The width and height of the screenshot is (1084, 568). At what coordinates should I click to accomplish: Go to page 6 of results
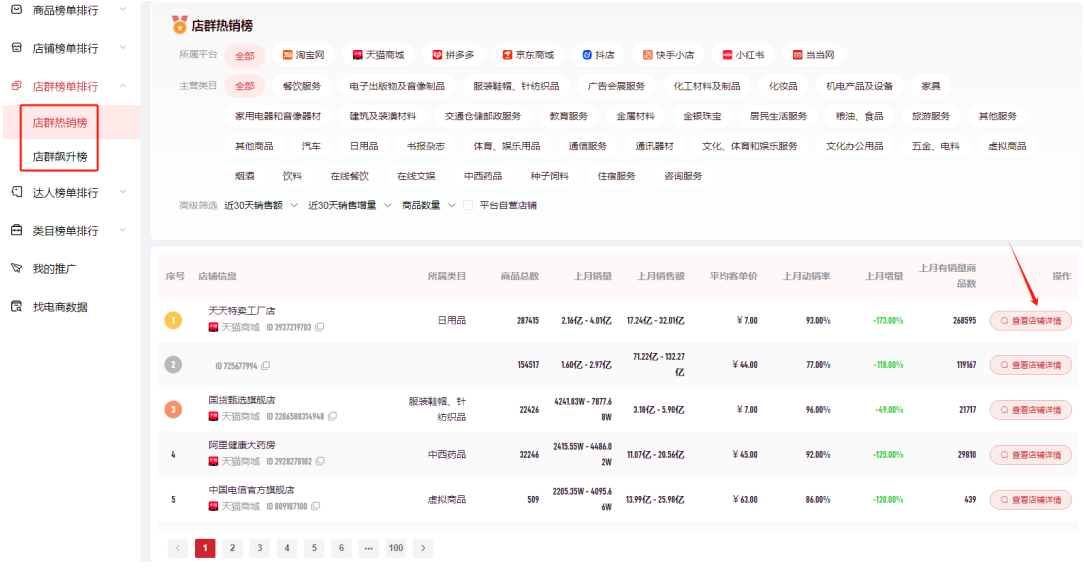point(341,548)
